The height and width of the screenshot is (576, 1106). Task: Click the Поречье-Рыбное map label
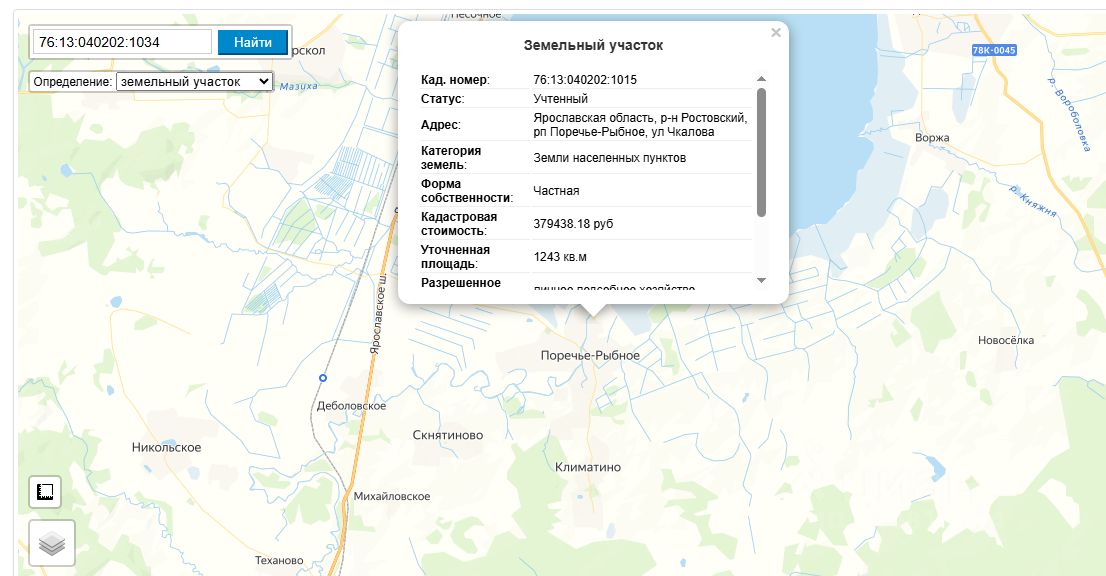coord(590,355)
